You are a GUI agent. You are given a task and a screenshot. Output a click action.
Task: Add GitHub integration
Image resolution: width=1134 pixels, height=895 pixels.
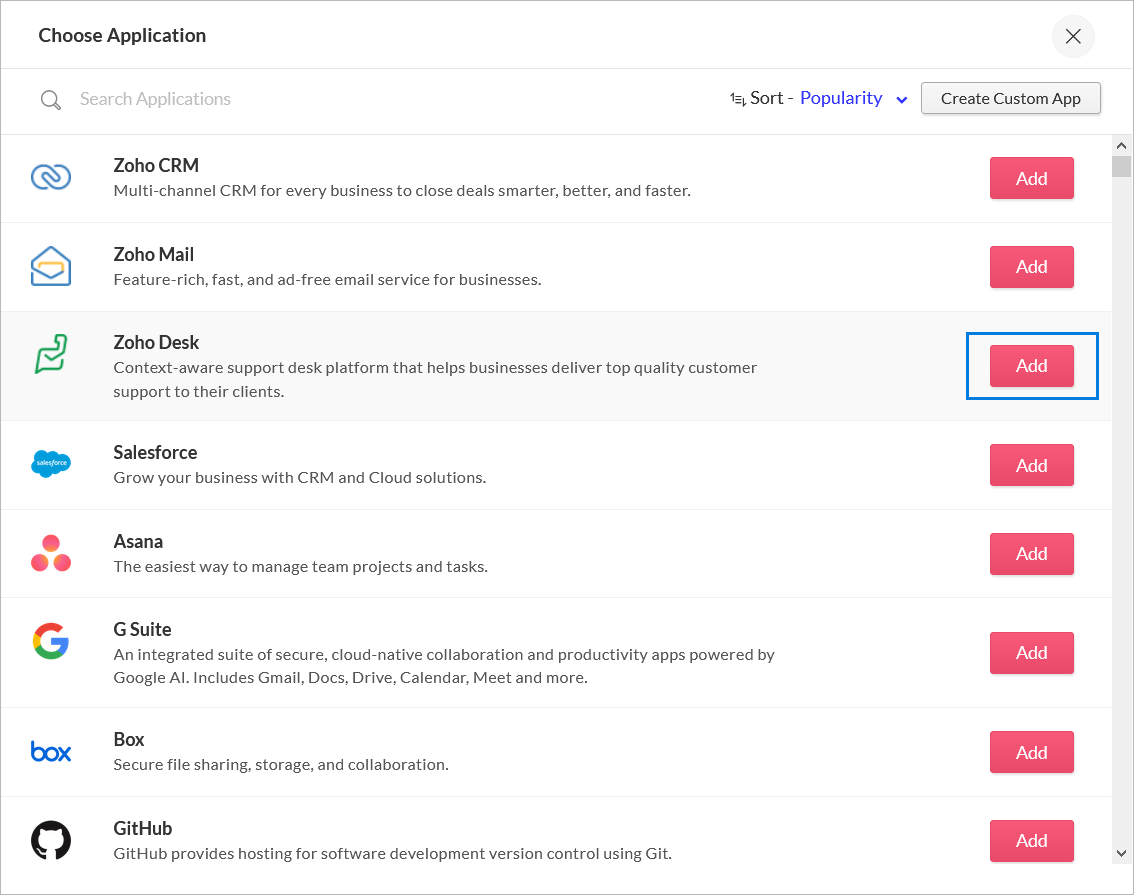point(1031,840)
